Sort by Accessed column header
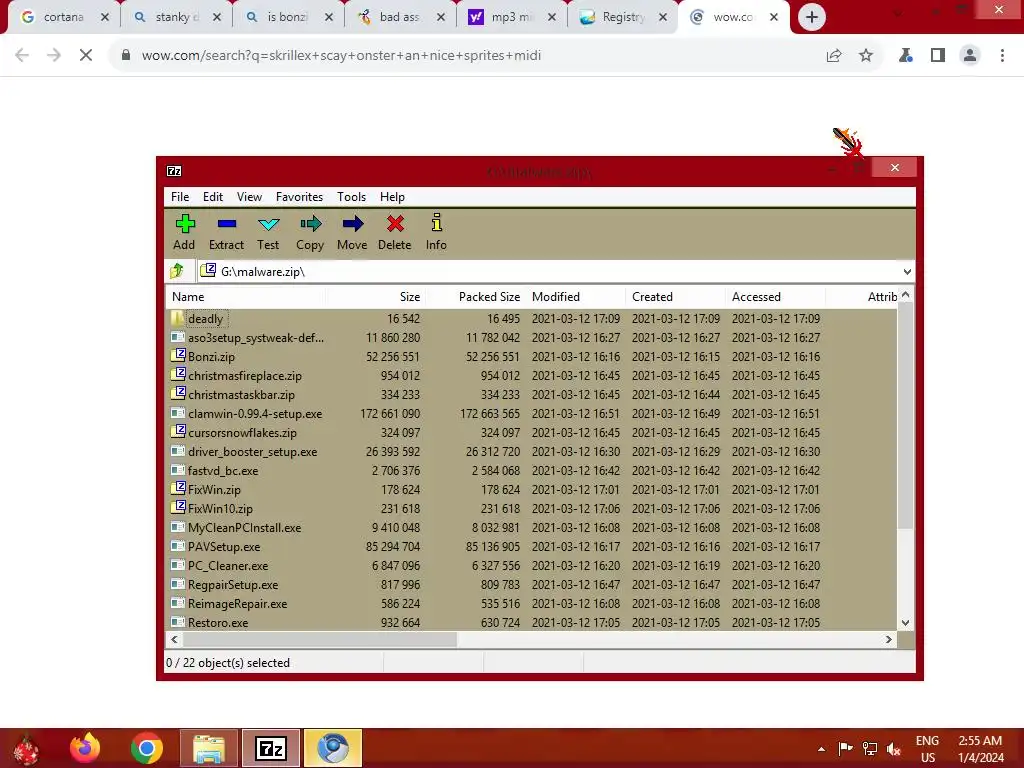The height and width of the screenshot is (768, 1024). coord(775,296)
